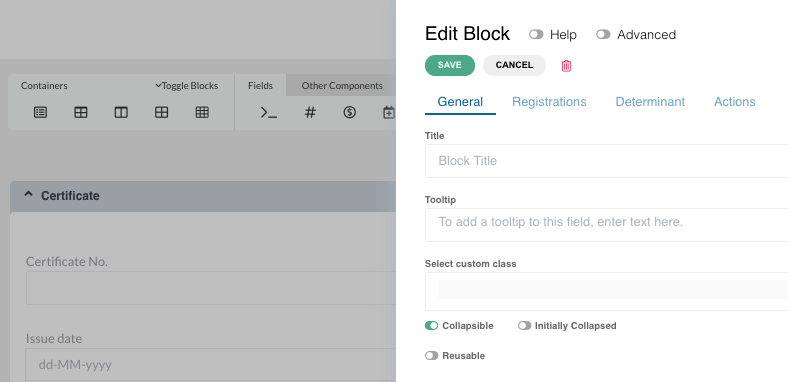Open the Determinant tab
Image resolution: width=788 pixels, height=382 pixels.
(x=650, y=102)
